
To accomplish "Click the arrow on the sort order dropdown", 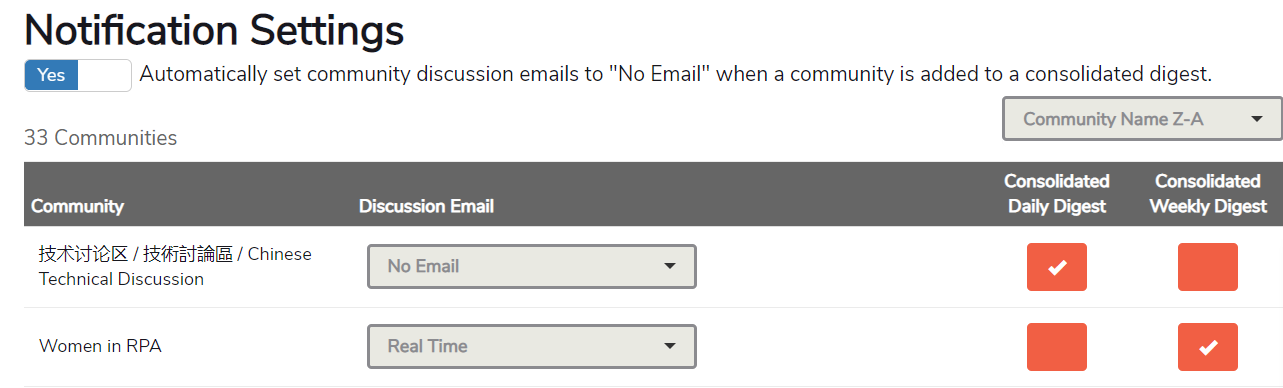I will [x=1256, y=119].
